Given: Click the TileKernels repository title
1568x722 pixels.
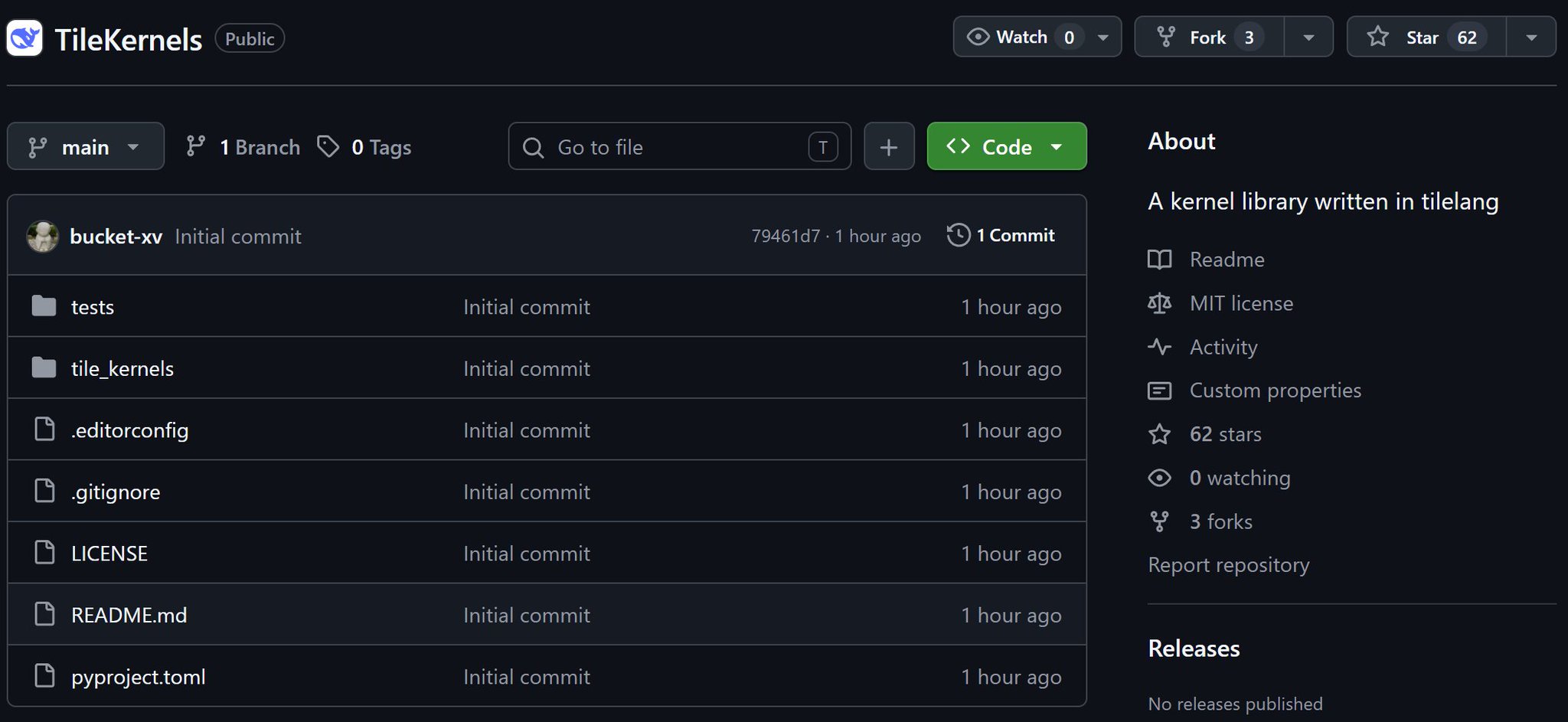Looking at the screenshot, I should 129,39.
